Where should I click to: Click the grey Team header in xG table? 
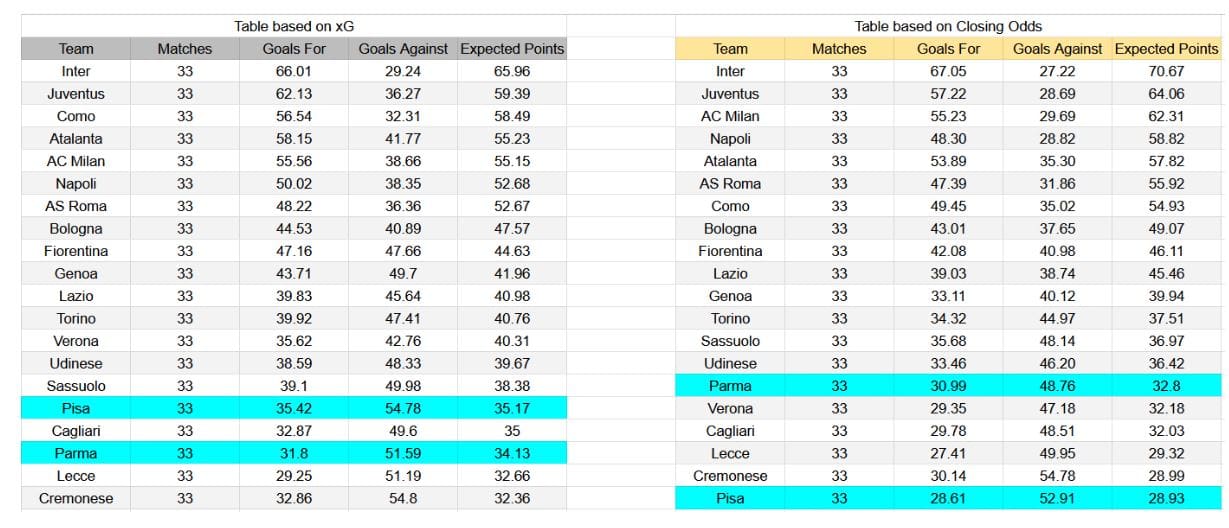click(x=76, y=48)
